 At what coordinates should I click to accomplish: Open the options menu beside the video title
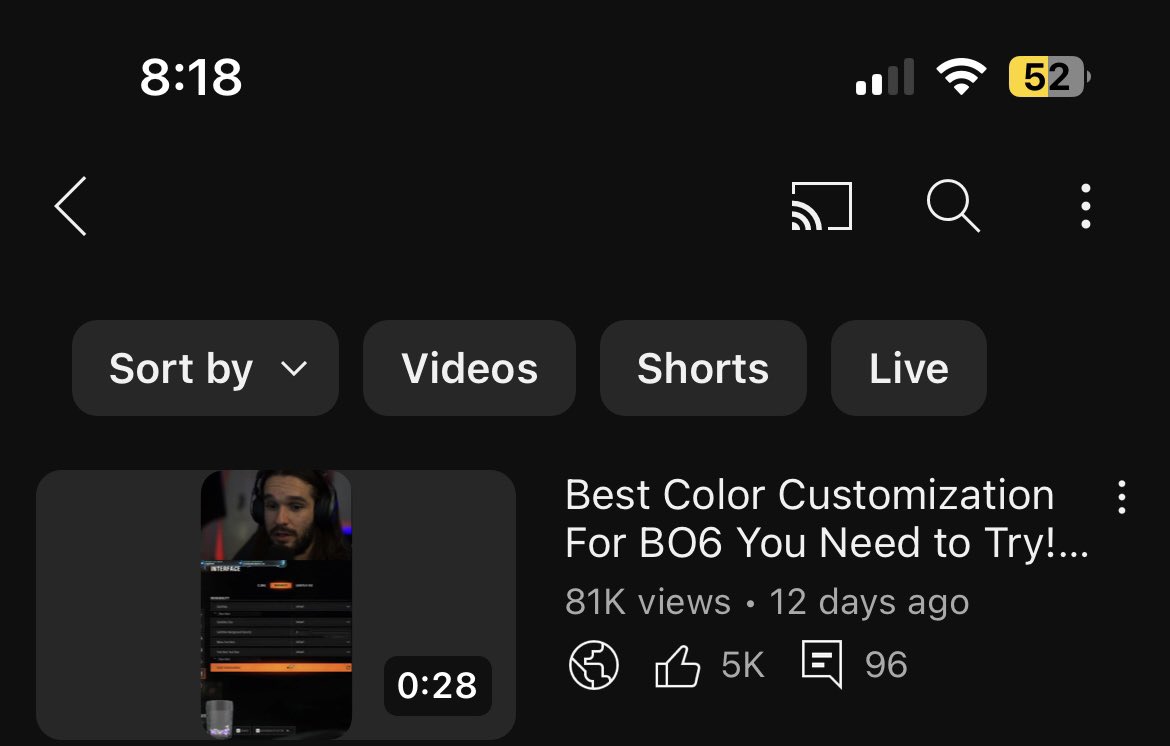1121,497
